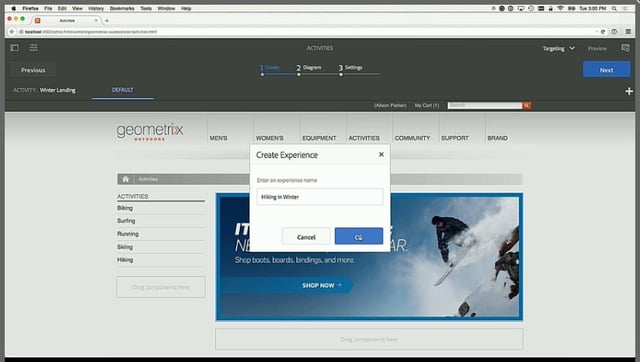This screenshot has height=362, width=640.
Task: Go back with the browser back arrow
Action: pos(12,31)
